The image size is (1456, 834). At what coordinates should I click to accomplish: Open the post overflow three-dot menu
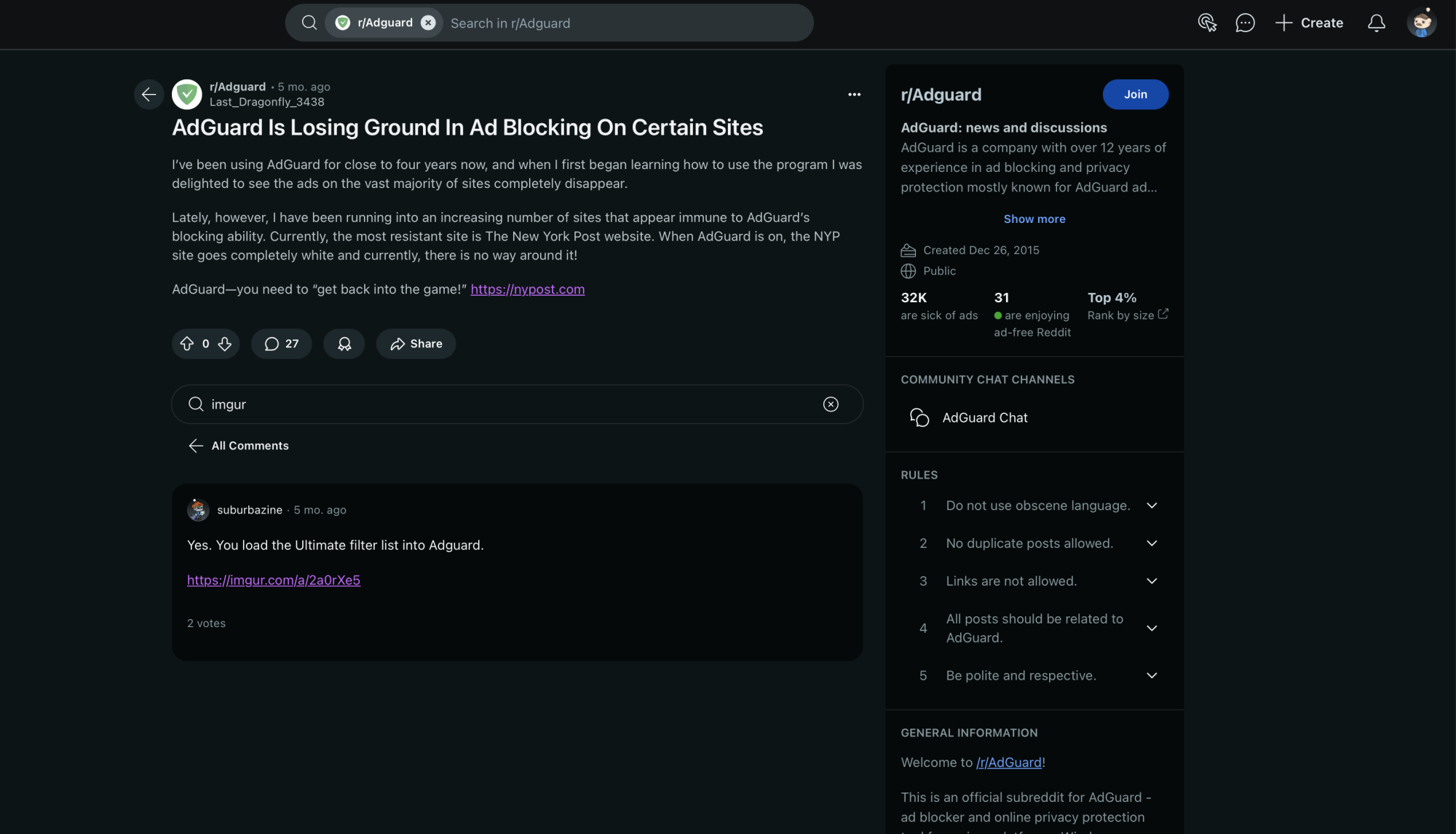coord(854,94)
